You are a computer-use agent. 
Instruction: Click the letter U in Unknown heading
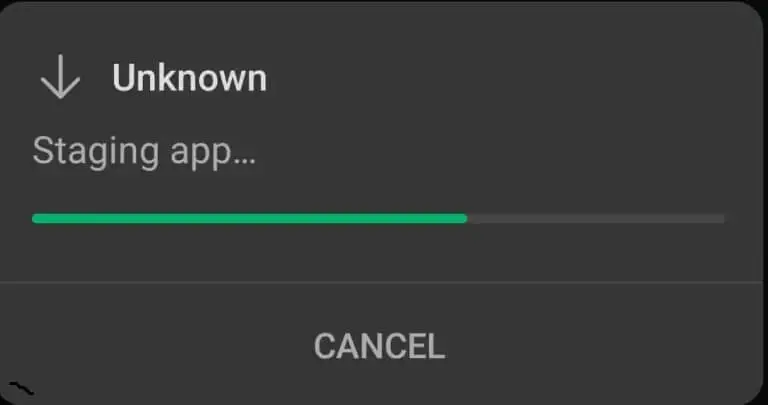point(122,78)
